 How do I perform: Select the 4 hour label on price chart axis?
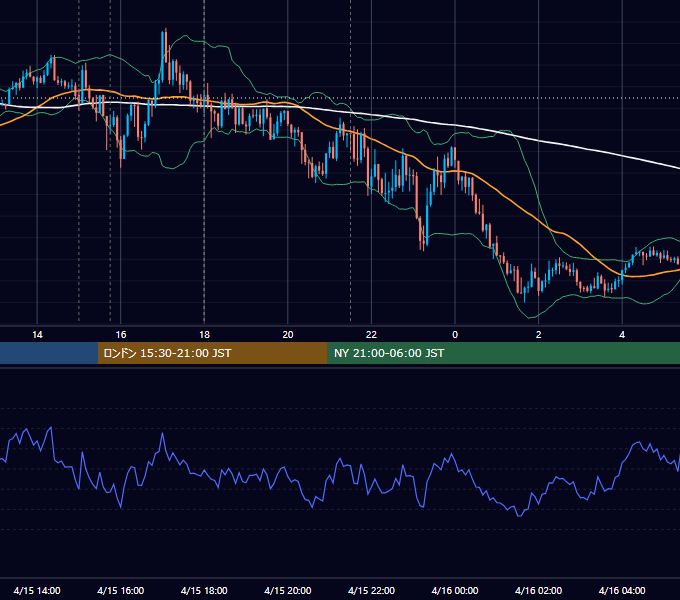pos(622,335)
